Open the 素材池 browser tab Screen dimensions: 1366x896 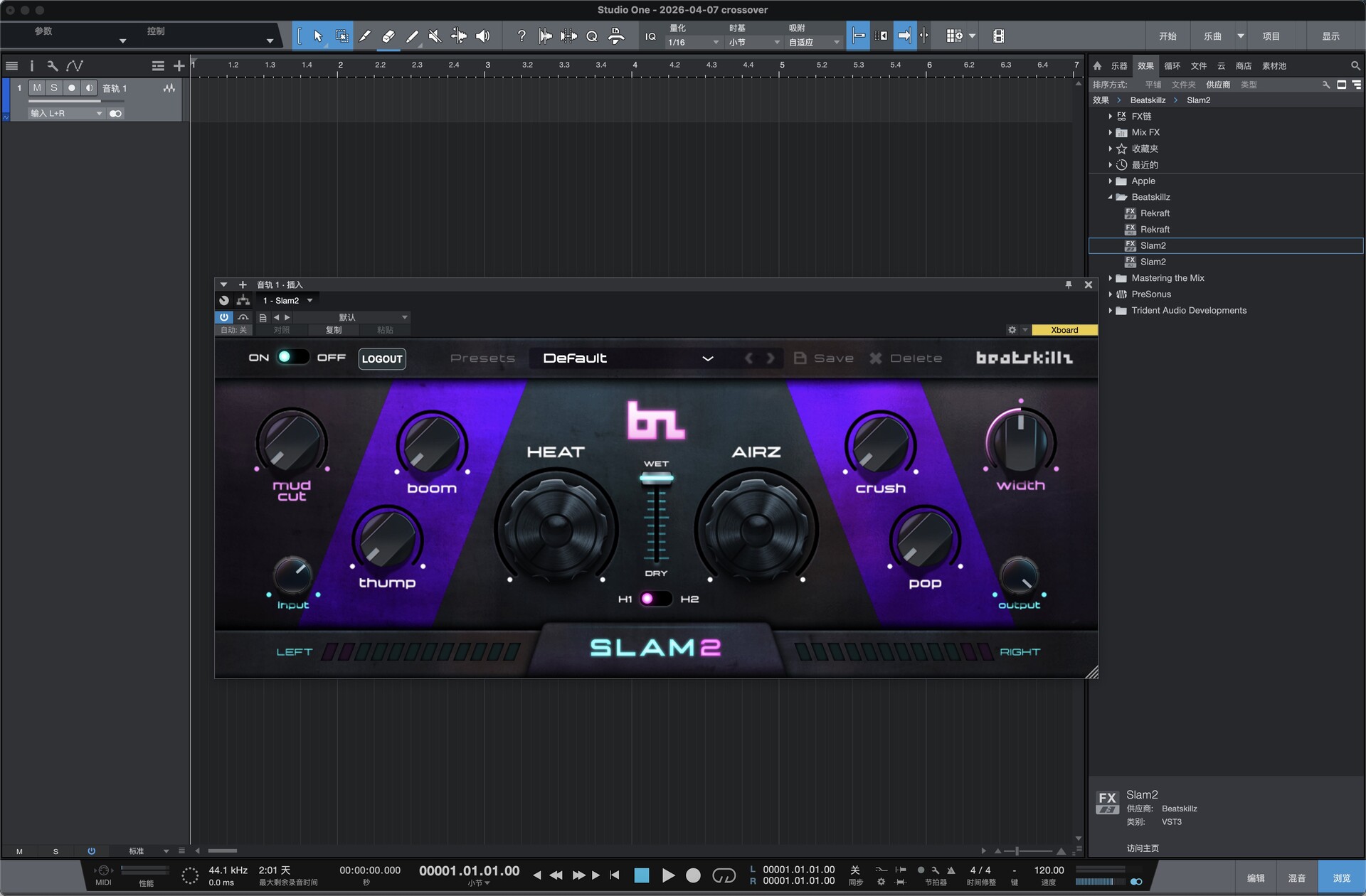tap(1274, 66)
